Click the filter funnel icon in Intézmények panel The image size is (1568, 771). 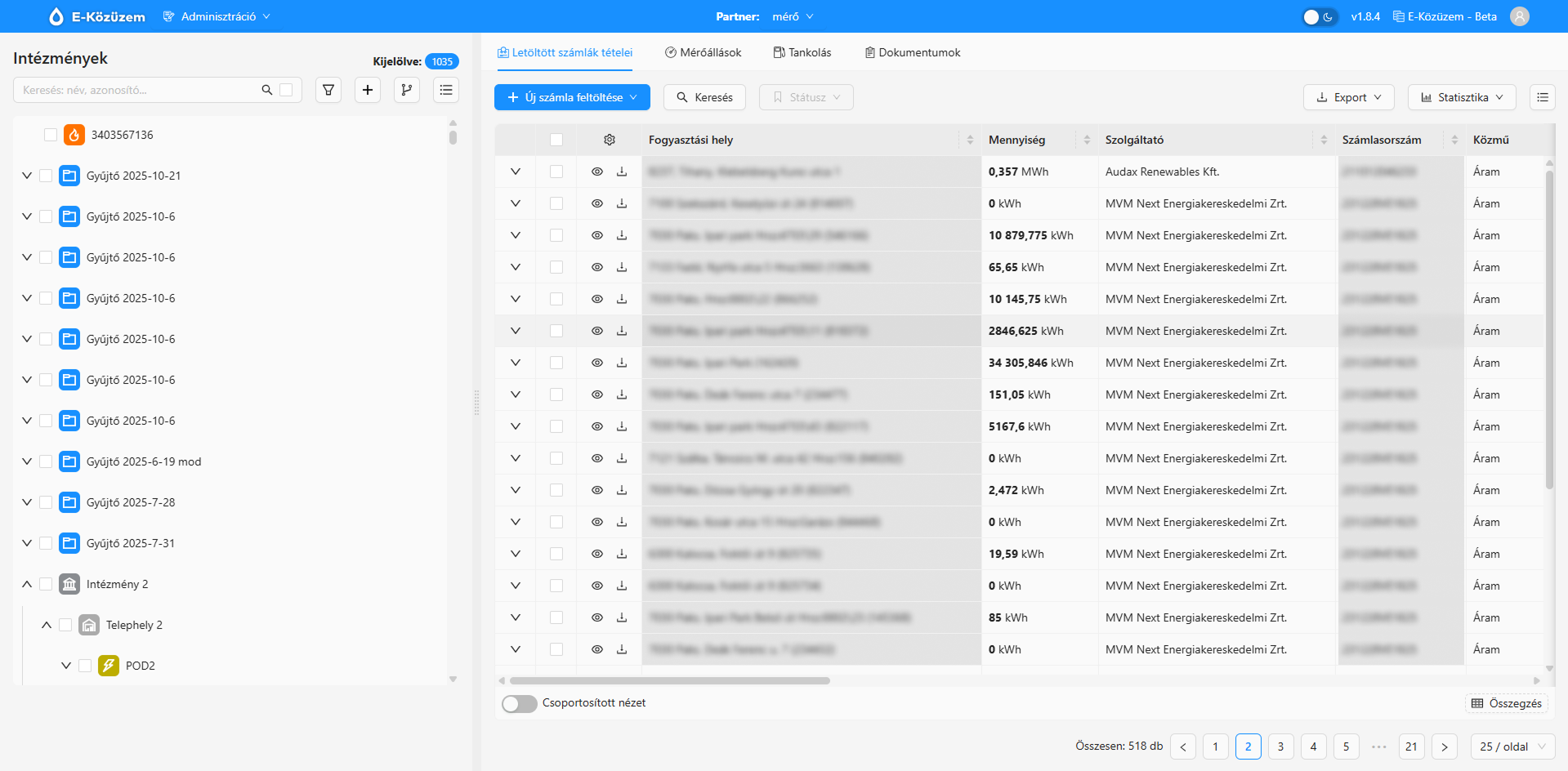tap(328, 90)
